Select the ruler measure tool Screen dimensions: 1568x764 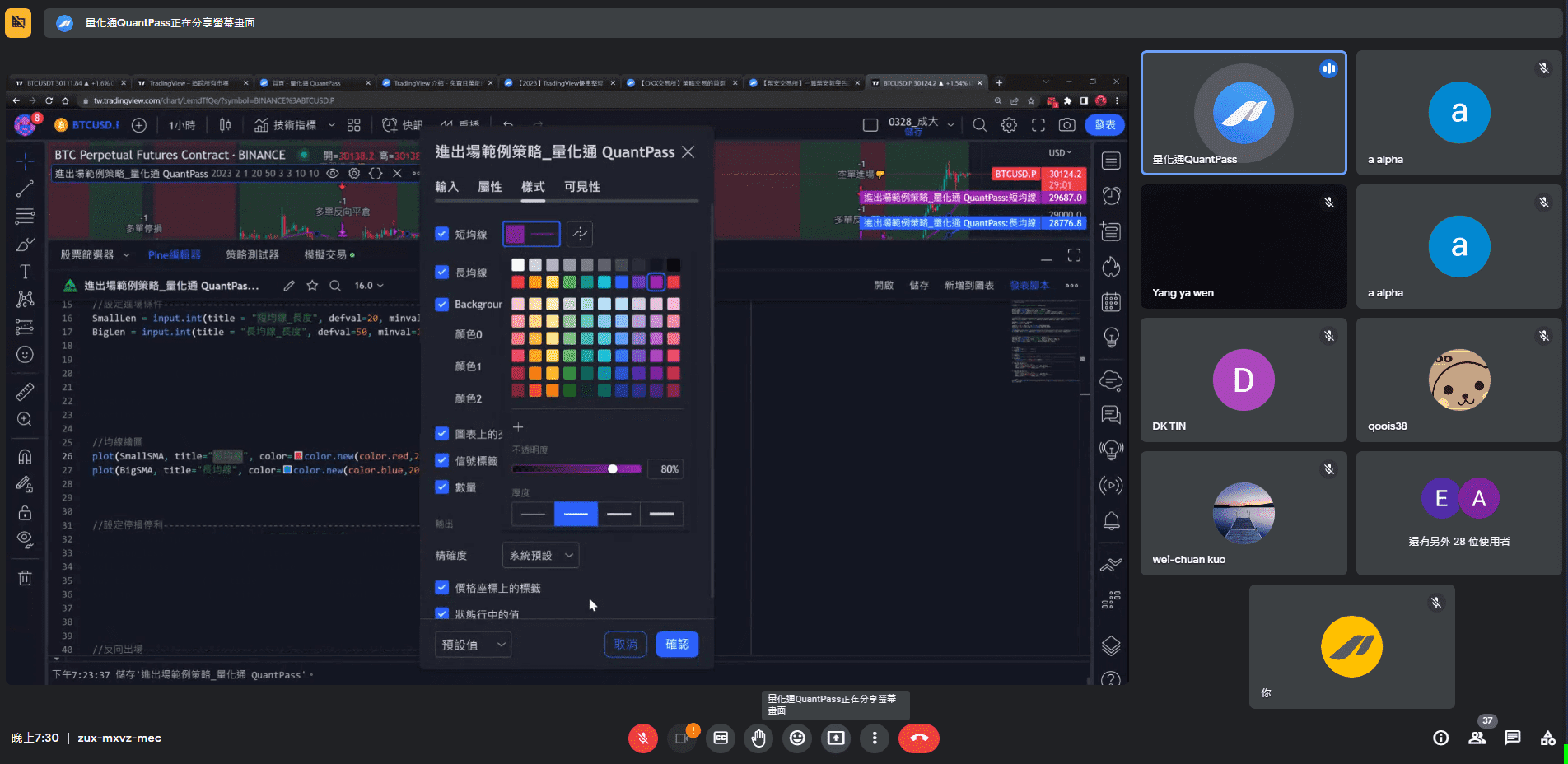click(25, 391)
